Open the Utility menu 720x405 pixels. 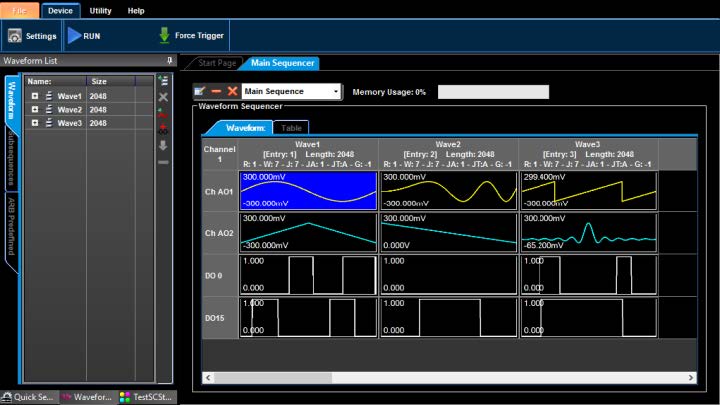(100, 10)
